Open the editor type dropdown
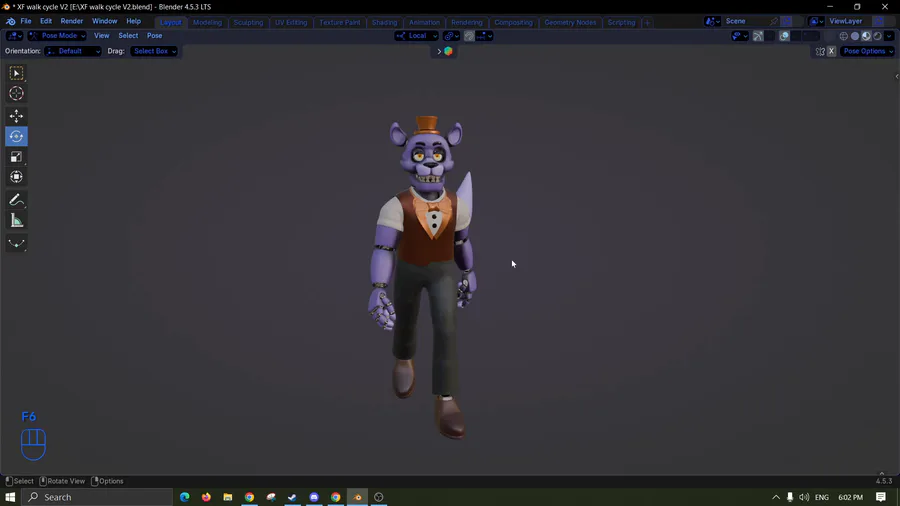Screen dimensions: 900x506 [x=14, y=36]
